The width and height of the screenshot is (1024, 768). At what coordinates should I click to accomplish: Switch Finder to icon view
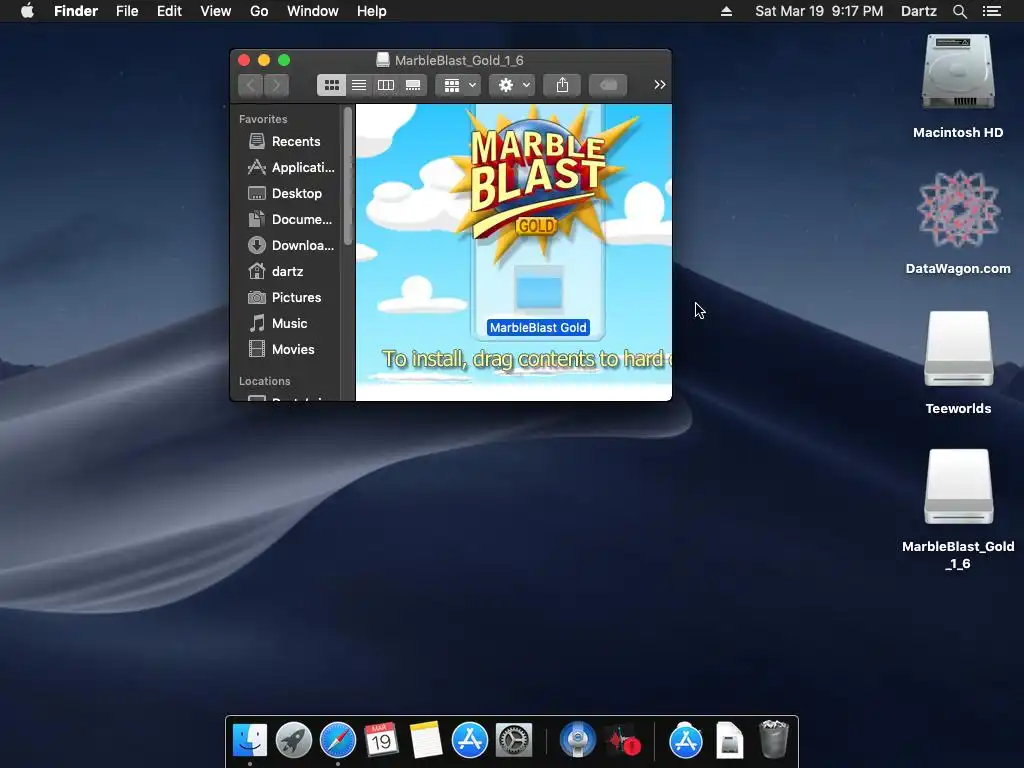[x=332, y=85]
